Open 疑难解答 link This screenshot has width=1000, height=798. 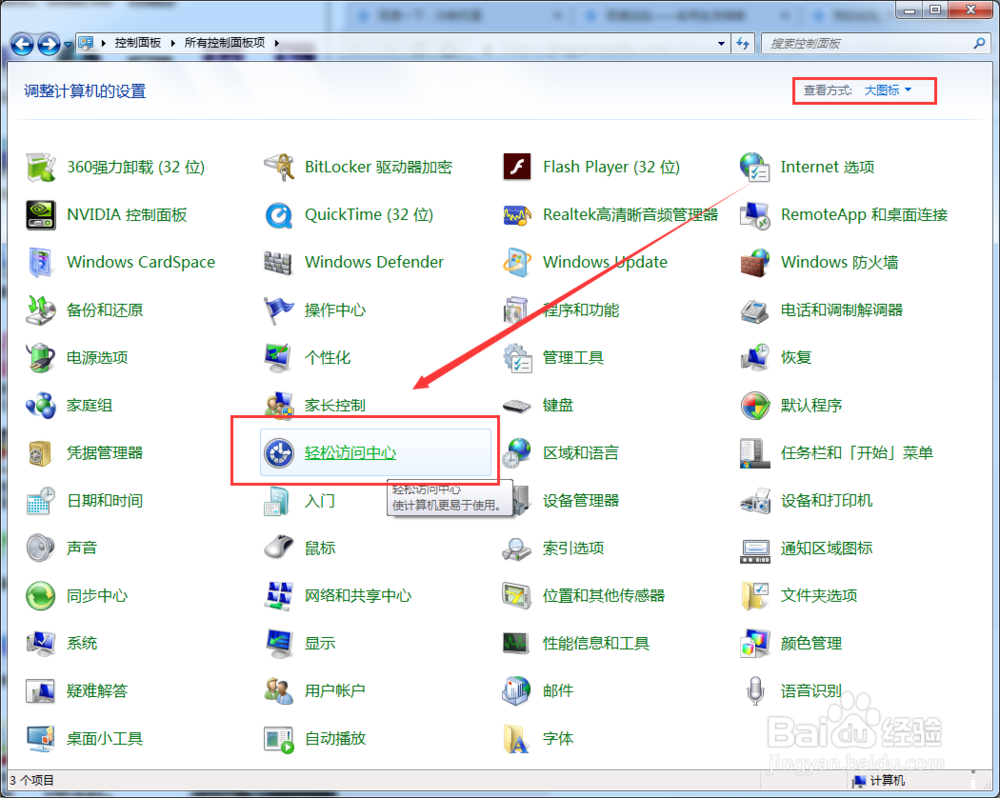(97, 691)
